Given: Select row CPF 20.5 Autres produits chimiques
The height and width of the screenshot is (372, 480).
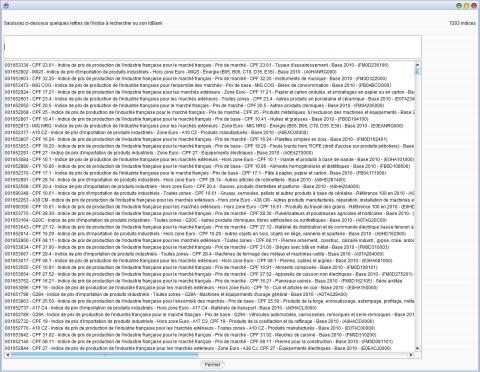Looking at the screenshot, I should coord(209,105).
